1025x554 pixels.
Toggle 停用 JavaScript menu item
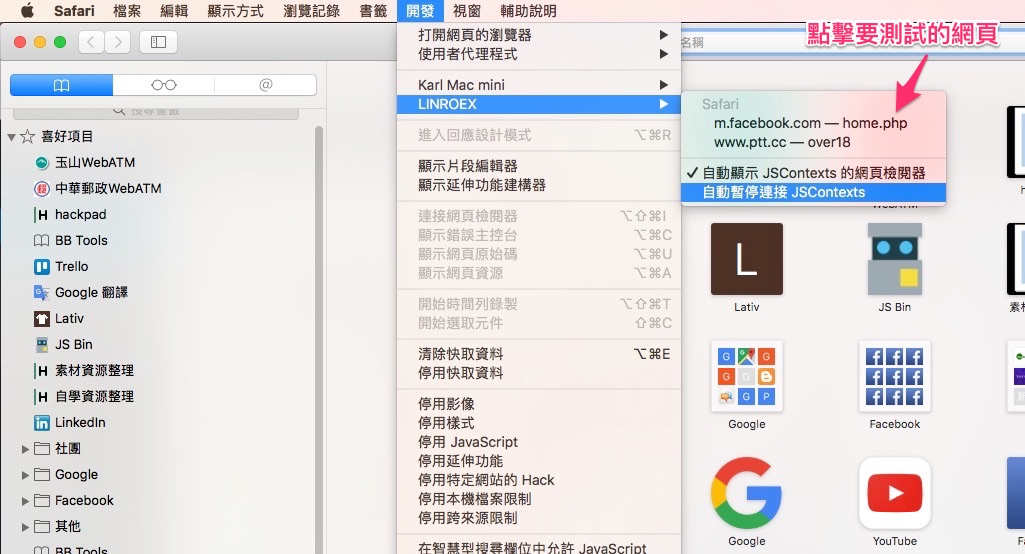pos(539,442)
